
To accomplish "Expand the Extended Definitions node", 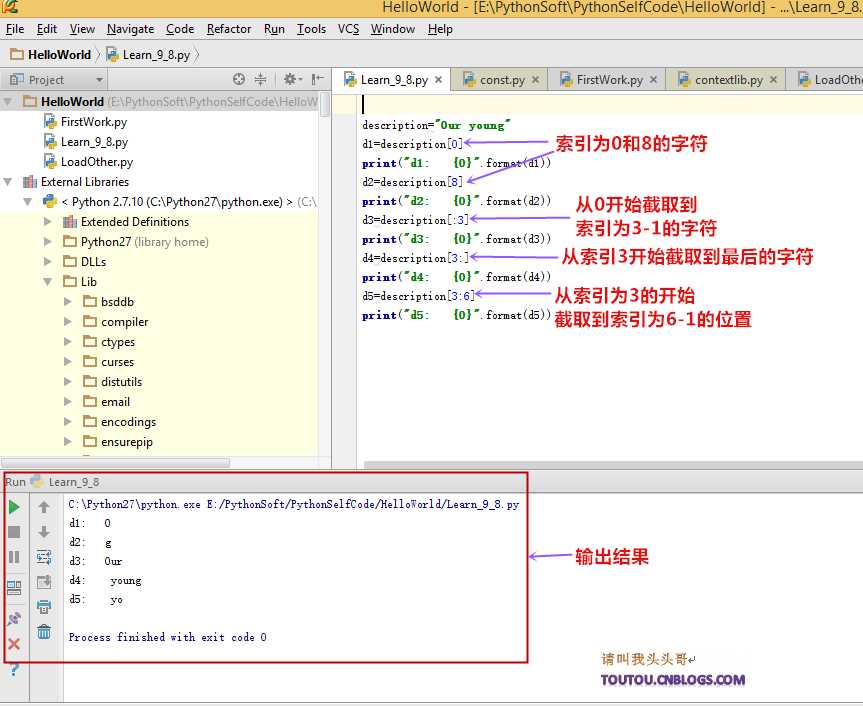I will click(47, 222).
